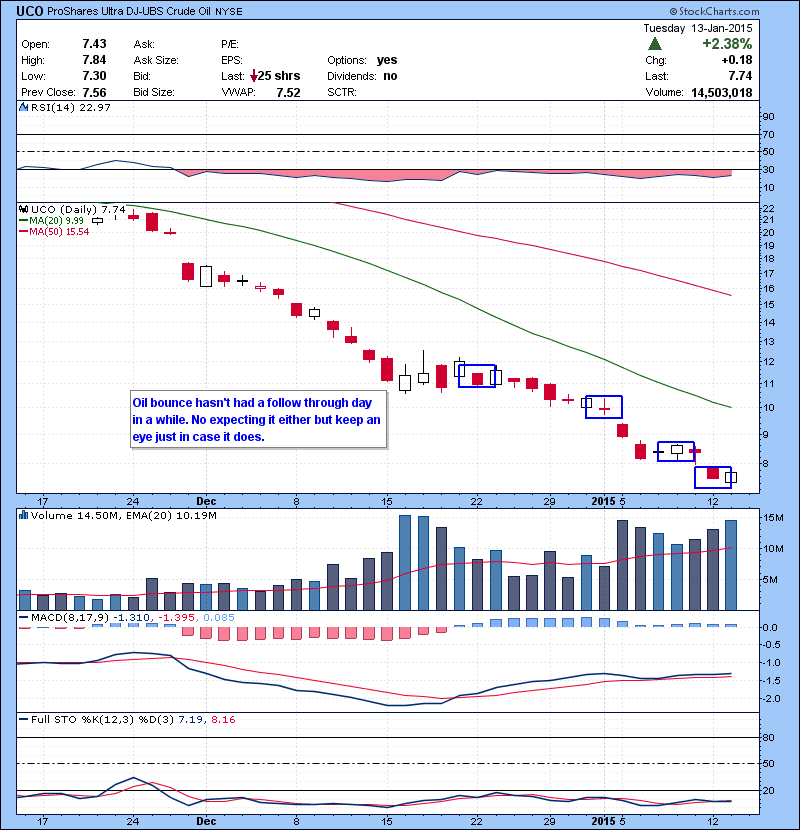Image resolution: width=800 pixels, height=830 pixels.
Task: Click the High price 7.84
Action: point(94,60)
